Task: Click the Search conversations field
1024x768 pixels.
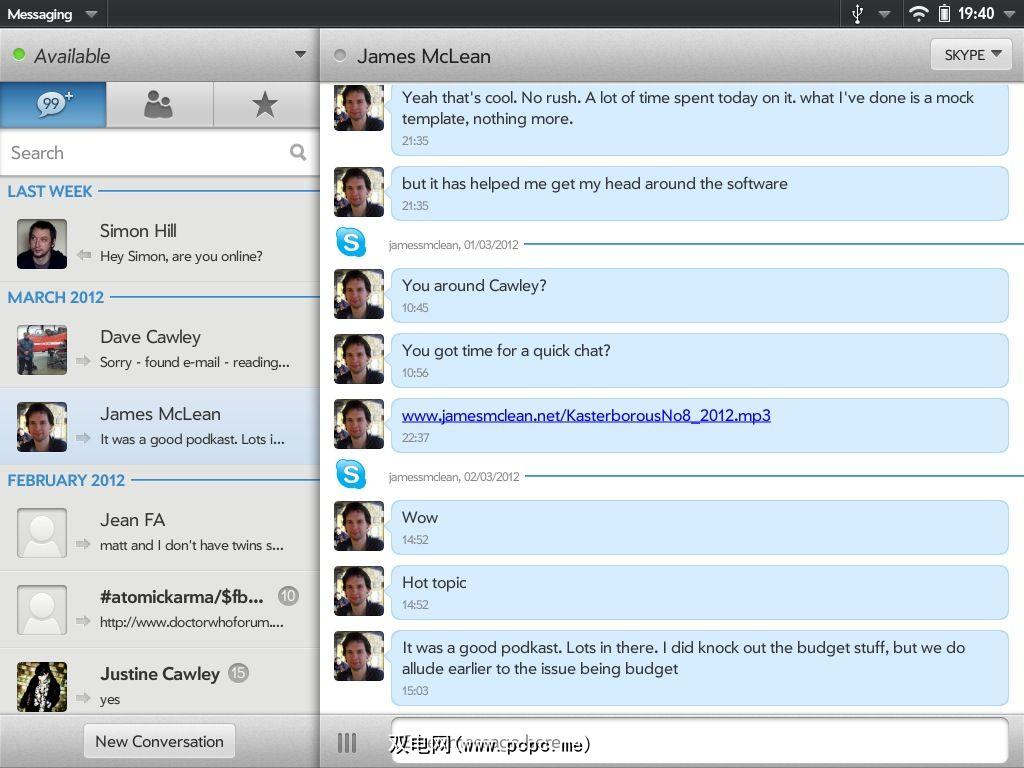Action: point(145,152)
